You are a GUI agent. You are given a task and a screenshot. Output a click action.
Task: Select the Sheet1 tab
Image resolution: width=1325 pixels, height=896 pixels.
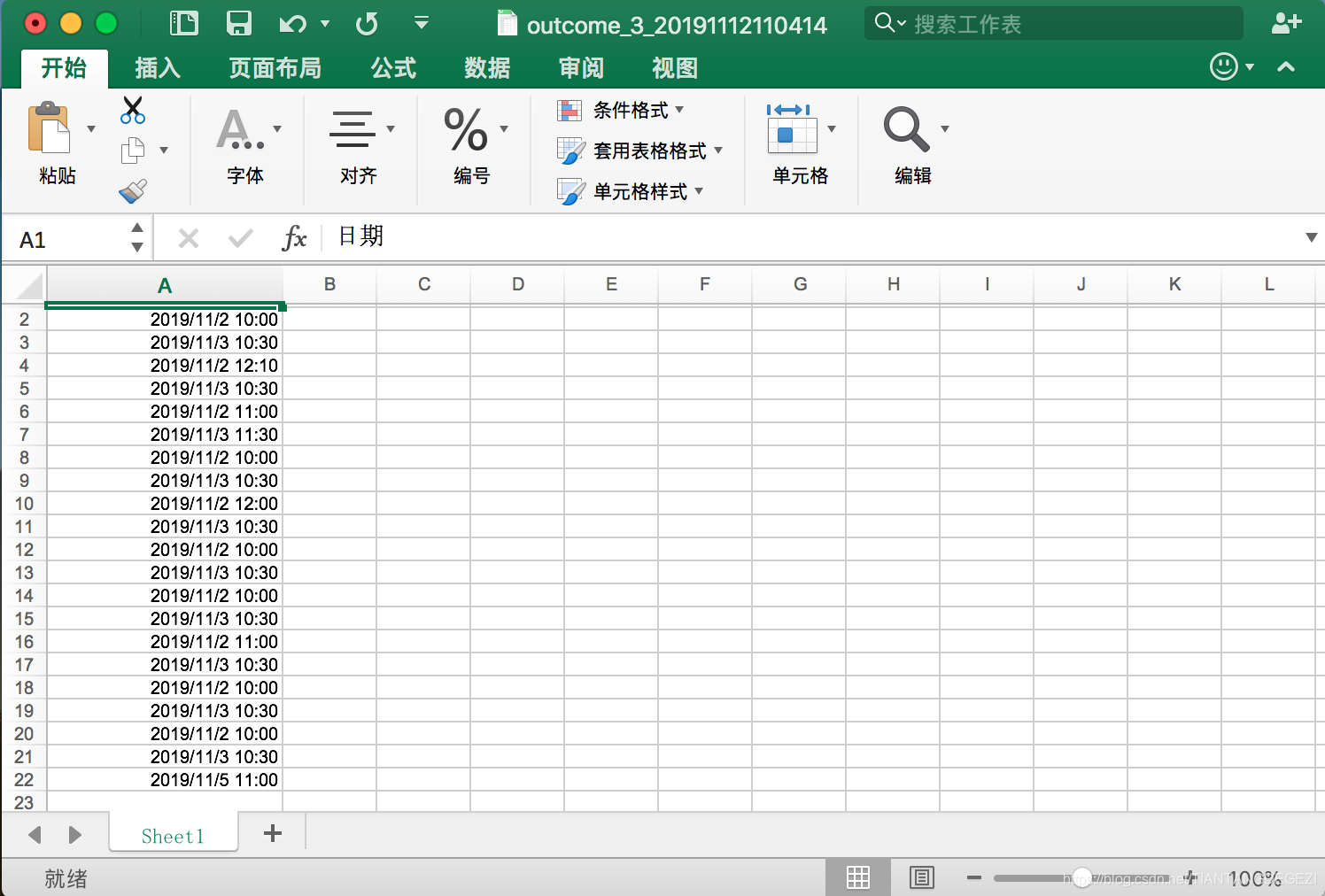[174, 835]
